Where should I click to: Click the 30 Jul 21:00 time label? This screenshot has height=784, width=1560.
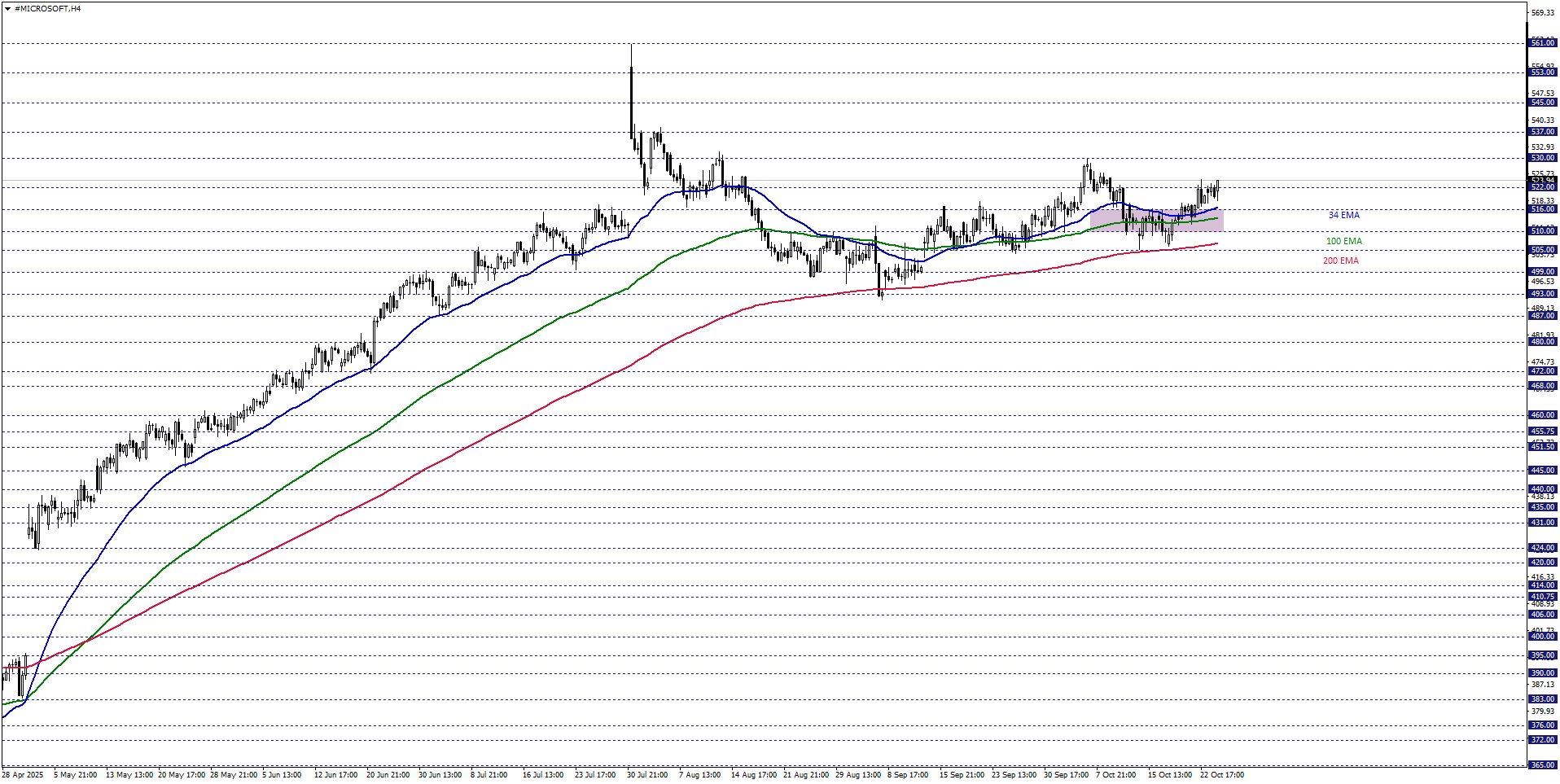coord(647,775)
